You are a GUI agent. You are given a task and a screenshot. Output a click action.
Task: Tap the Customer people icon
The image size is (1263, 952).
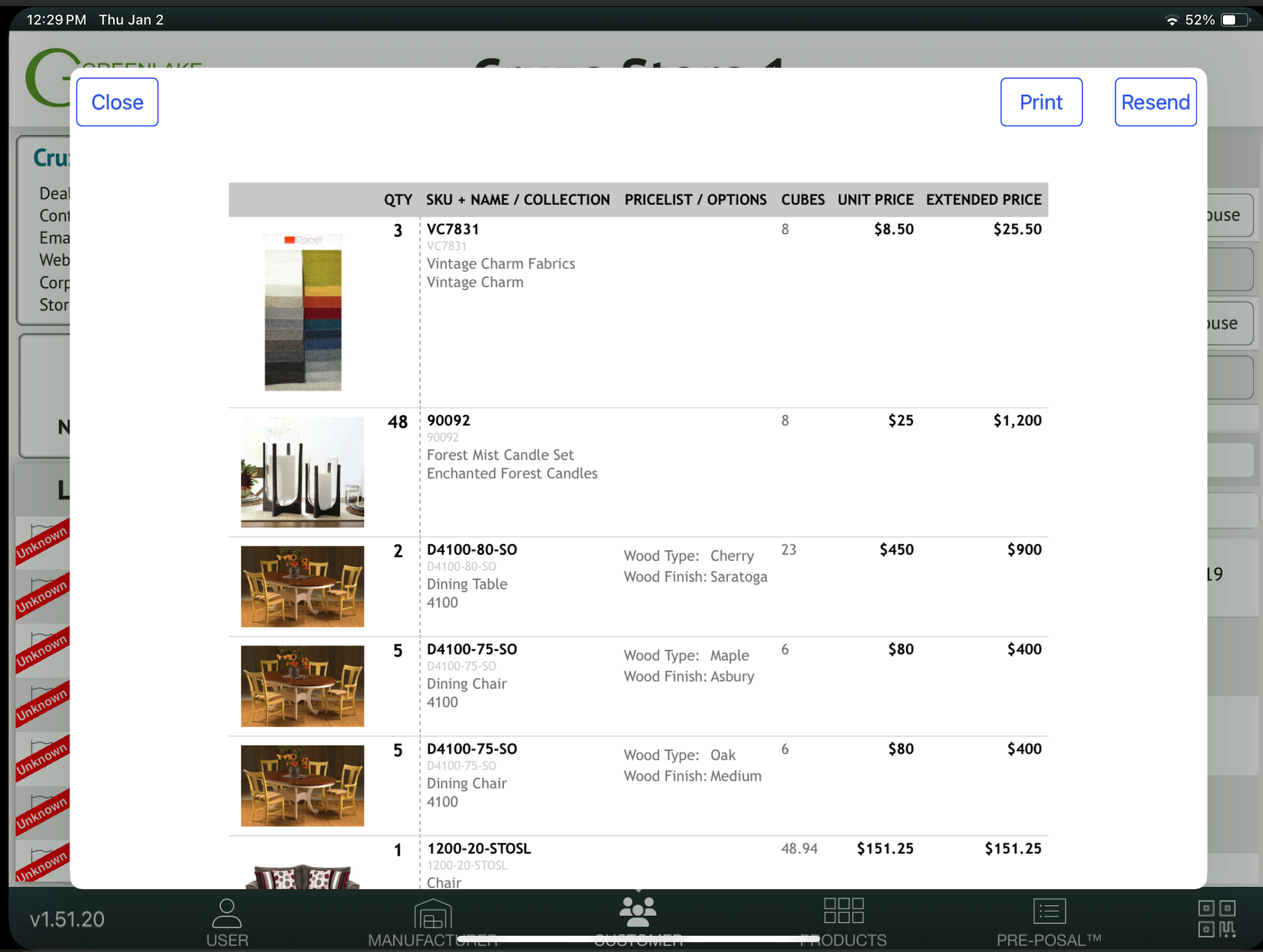tap(637, 909)
